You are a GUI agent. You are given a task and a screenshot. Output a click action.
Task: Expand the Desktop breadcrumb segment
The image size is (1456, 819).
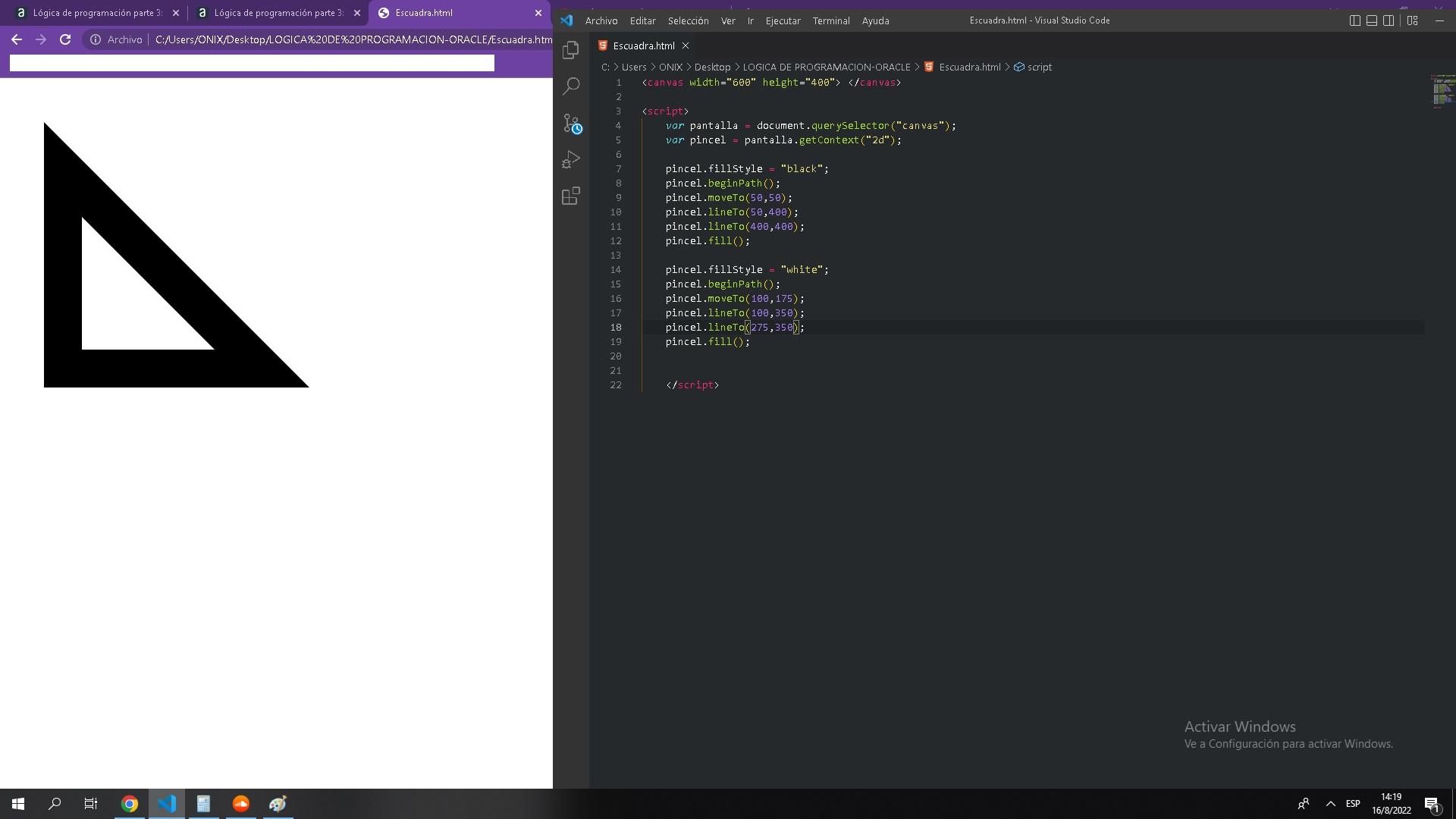point(712,67)
